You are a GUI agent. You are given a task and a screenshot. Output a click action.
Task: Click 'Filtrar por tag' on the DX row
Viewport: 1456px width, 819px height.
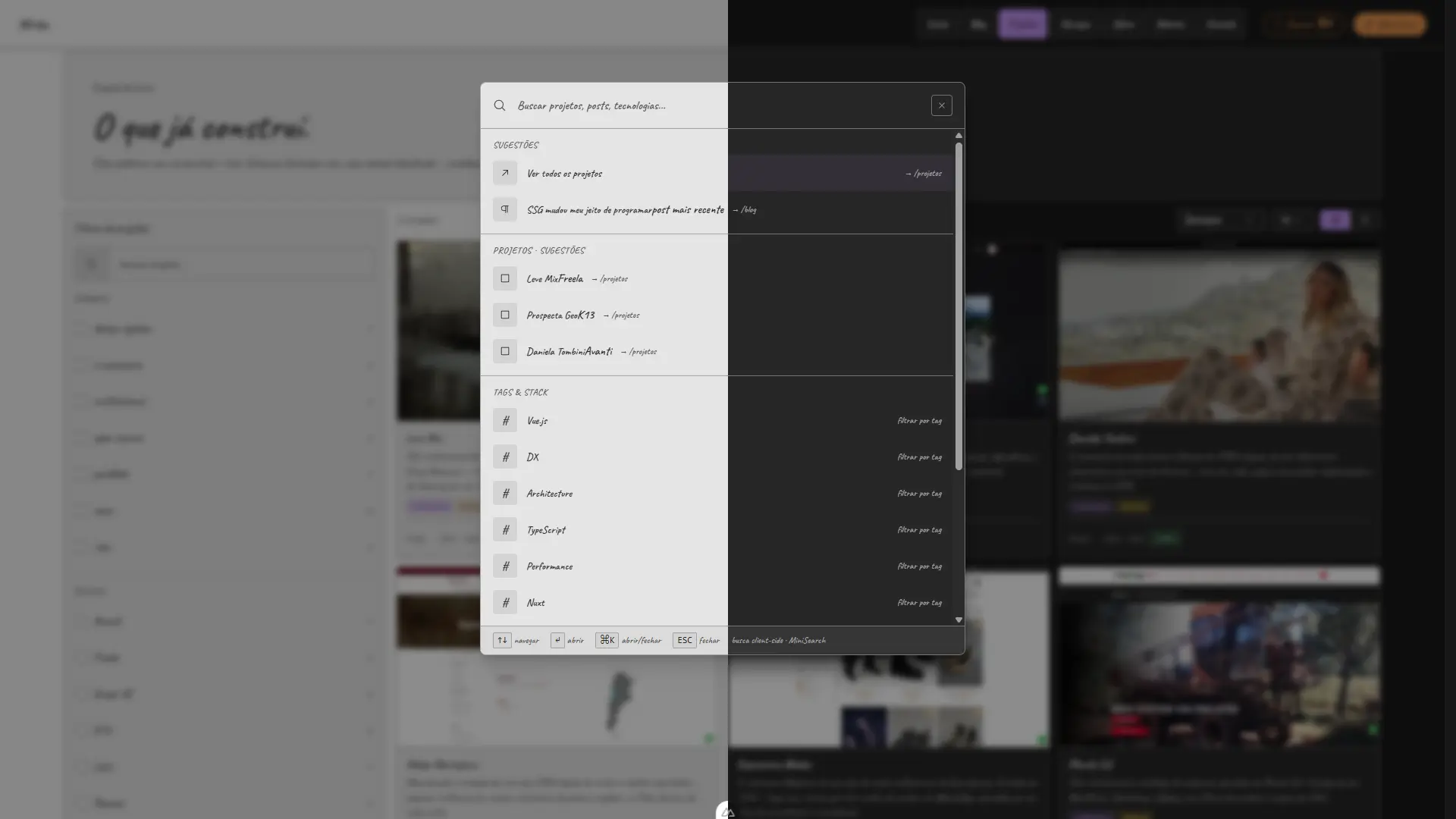pos(919,457)
